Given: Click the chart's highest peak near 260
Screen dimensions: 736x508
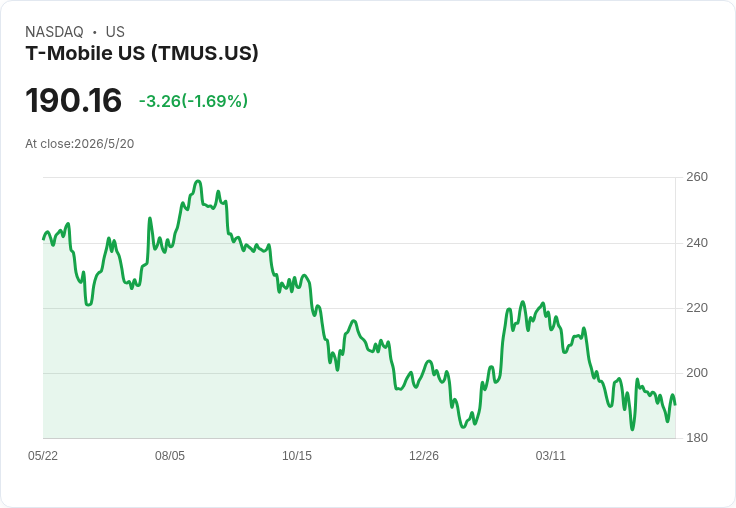Looking at the screenshot, I should (x=198, y=181).
